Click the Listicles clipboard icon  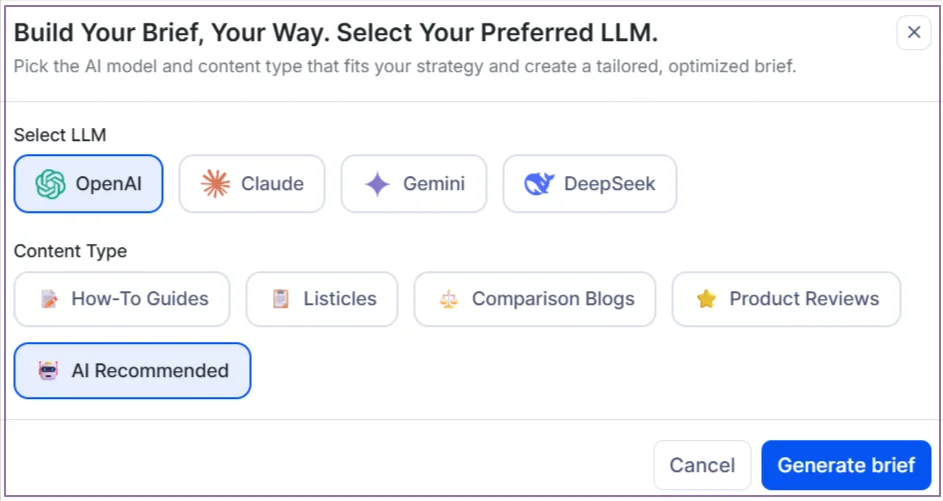click(x=281, y=299)
